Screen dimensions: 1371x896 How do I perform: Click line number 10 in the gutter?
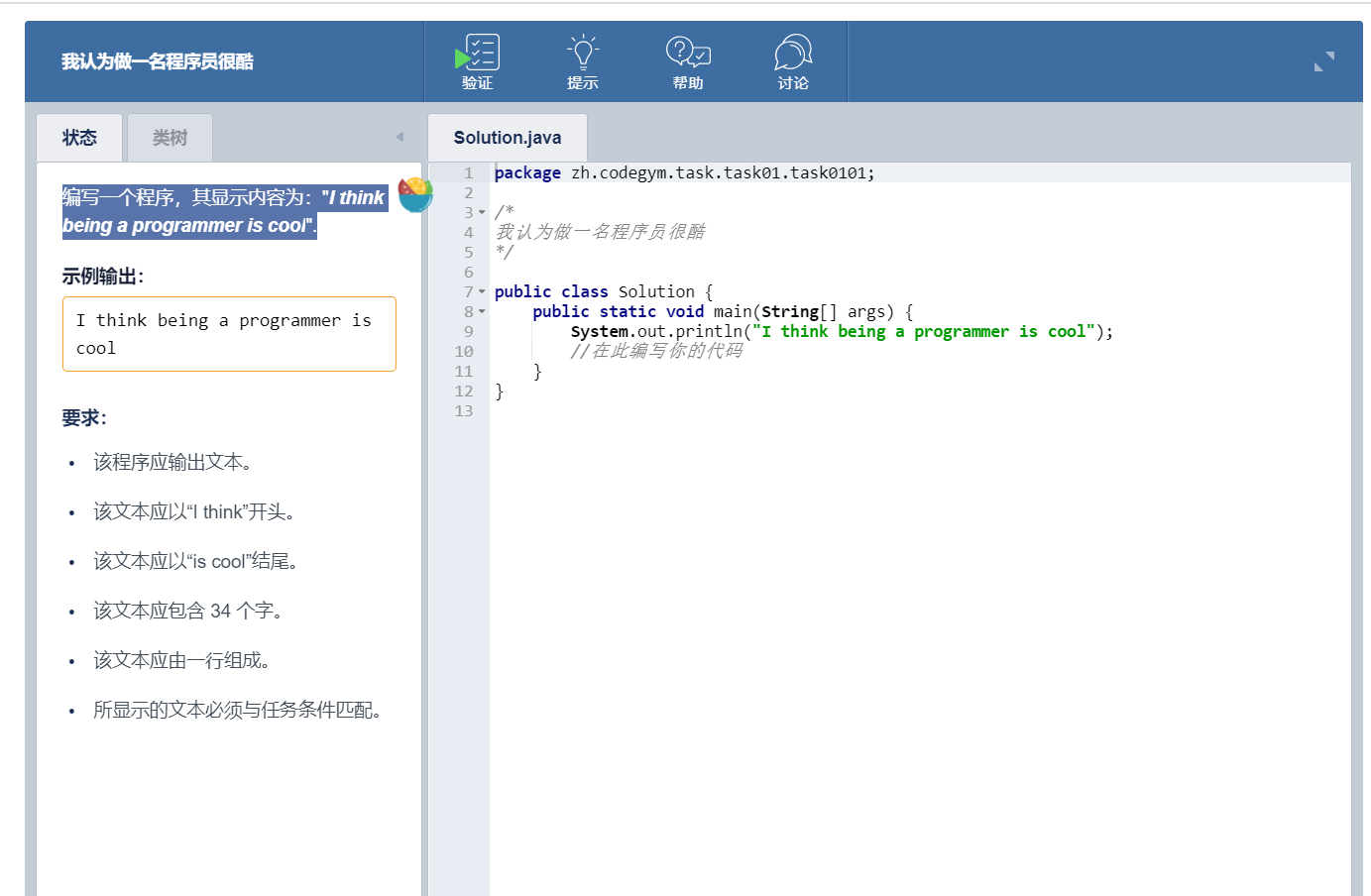point(464,351)
